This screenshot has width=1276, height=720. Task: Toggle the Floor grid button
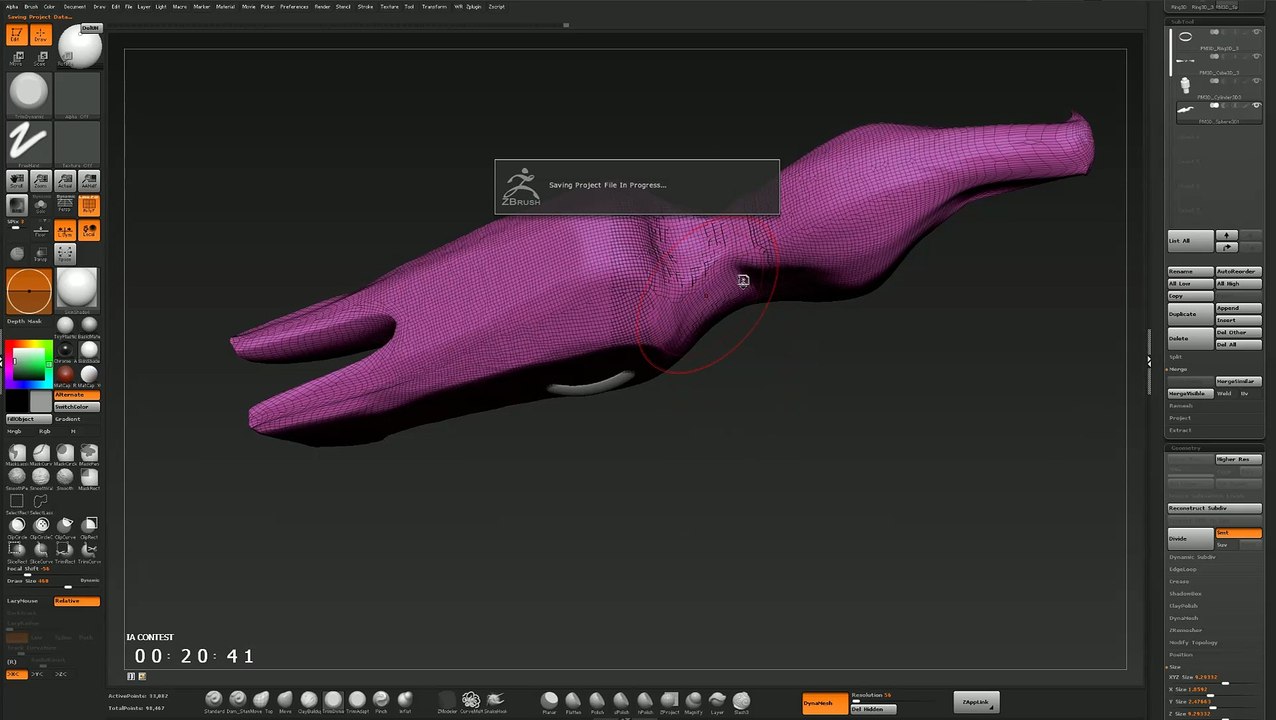pyautogui.click(x=40, y=230)
